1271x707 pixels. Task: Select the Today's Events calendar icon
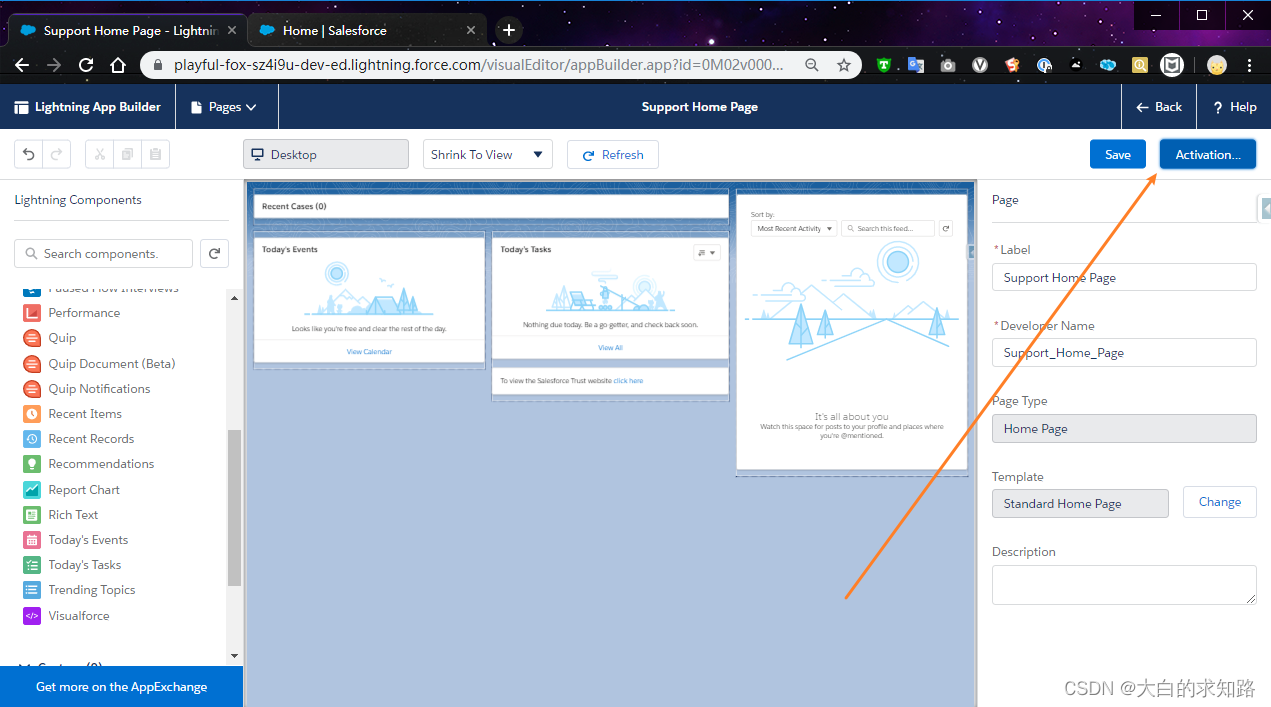click(32, 540)
